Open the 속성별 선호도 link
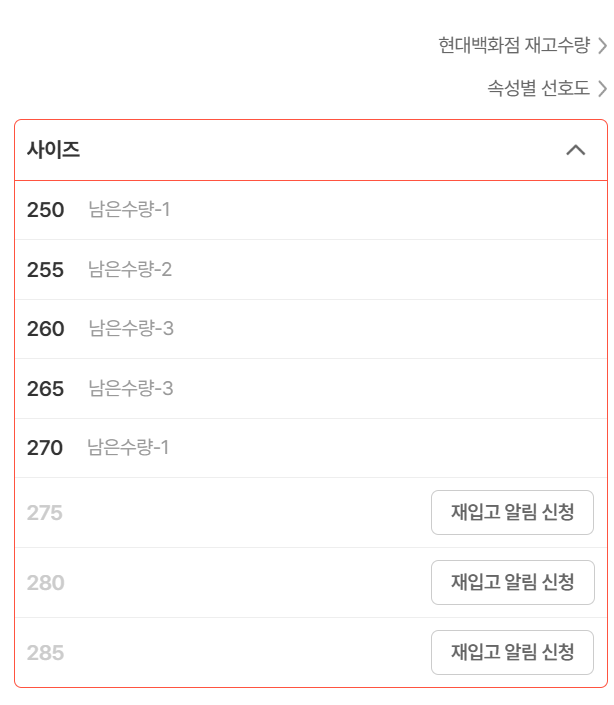 (538, 89)
